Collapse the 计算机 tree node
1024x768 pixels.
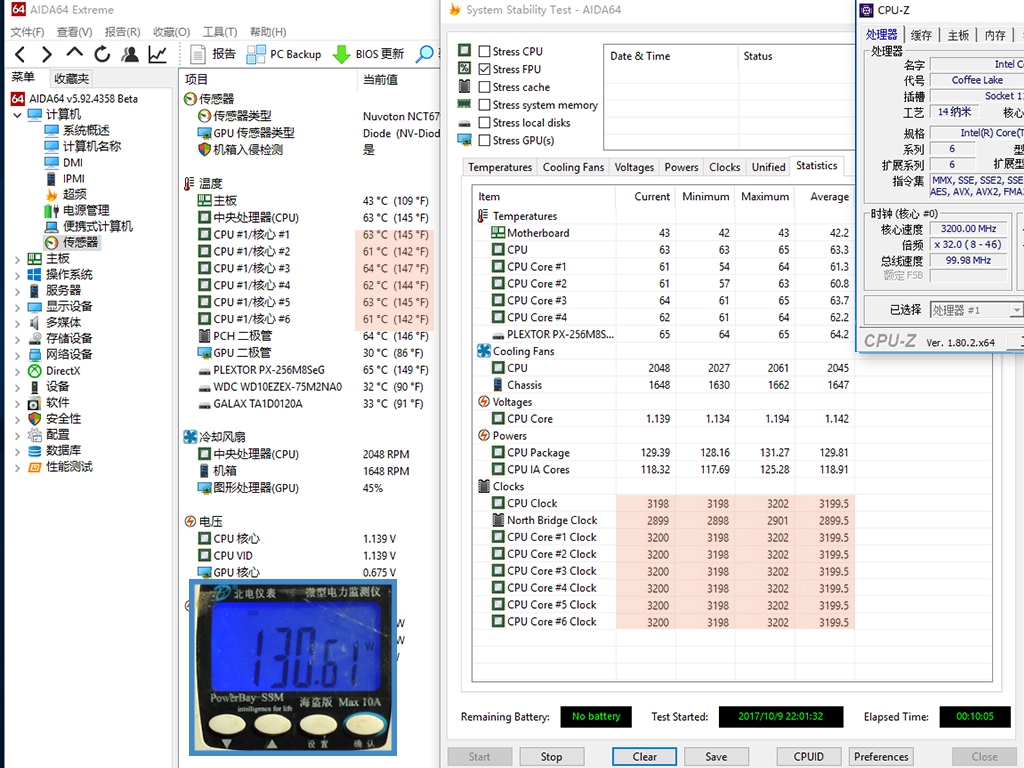(x=18, y=115)
